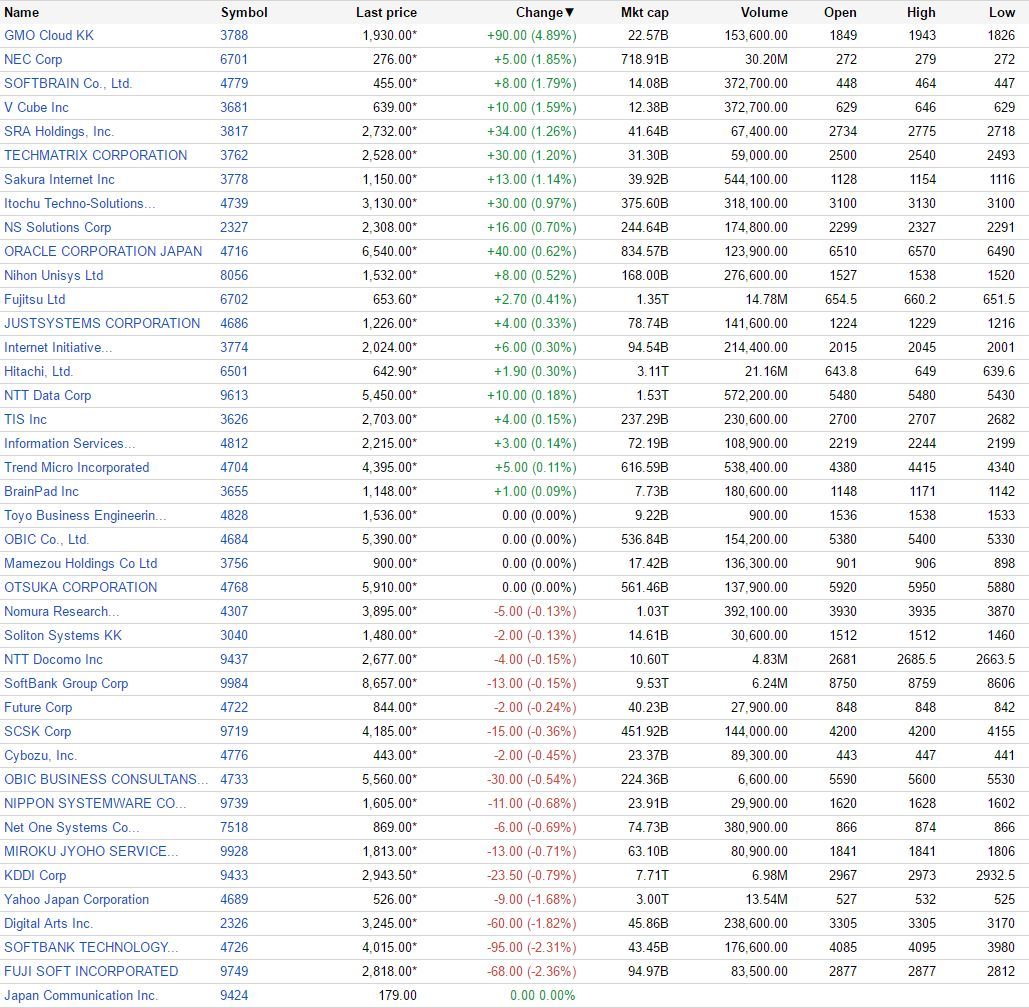Viewport: 1029px width, 1008px height.
Task: Open Nihon Unisys Ltd link
Action: 54,276
